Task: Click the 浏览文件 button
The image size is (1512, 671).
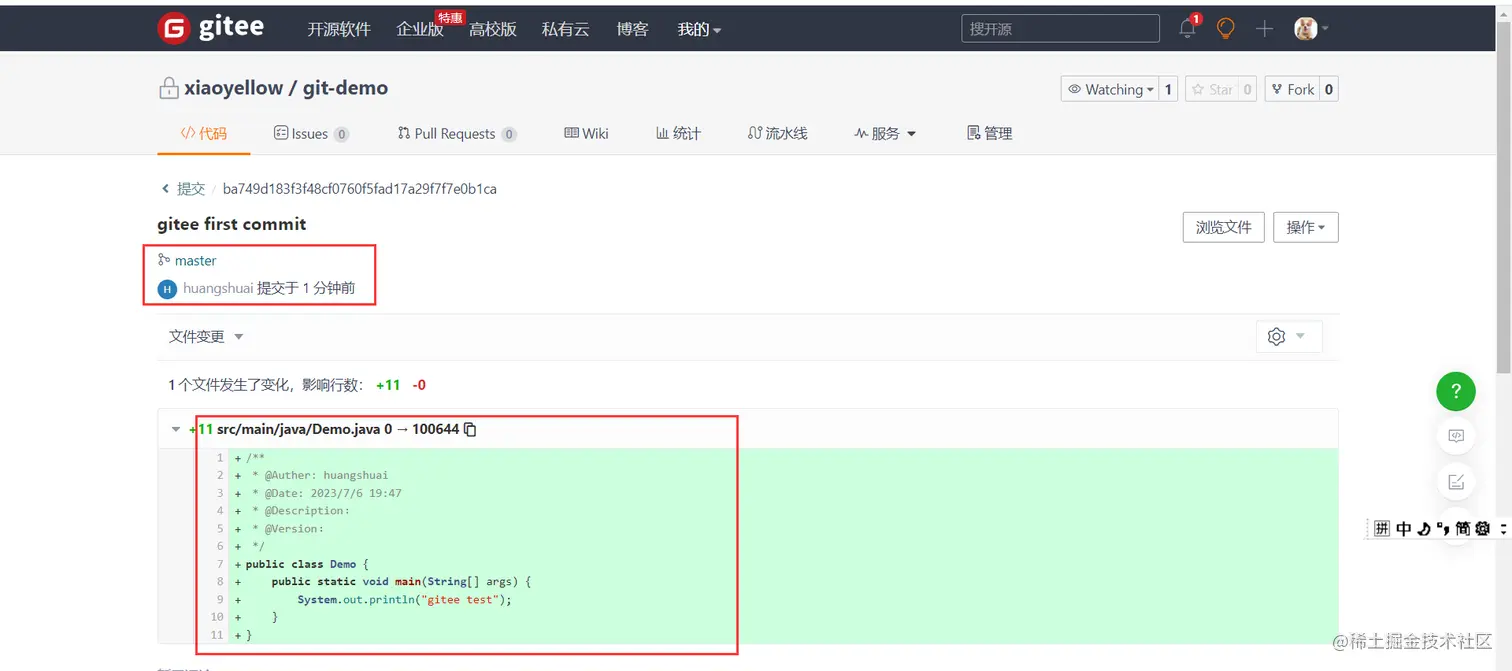Action: point(1223,227)
